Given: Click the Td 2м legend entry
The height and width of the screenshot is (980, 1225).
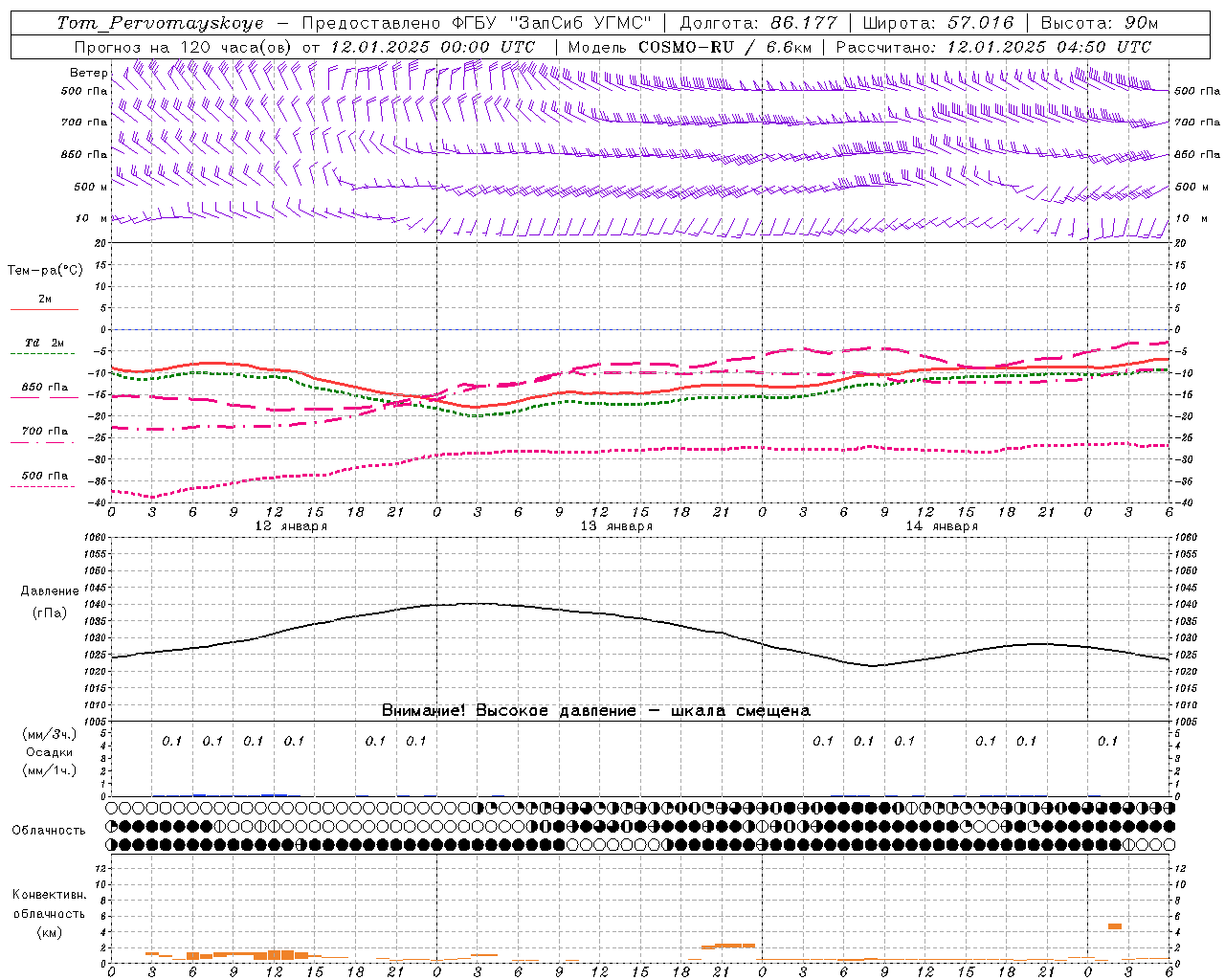Looking at the screenshot, I should [44, 343].
